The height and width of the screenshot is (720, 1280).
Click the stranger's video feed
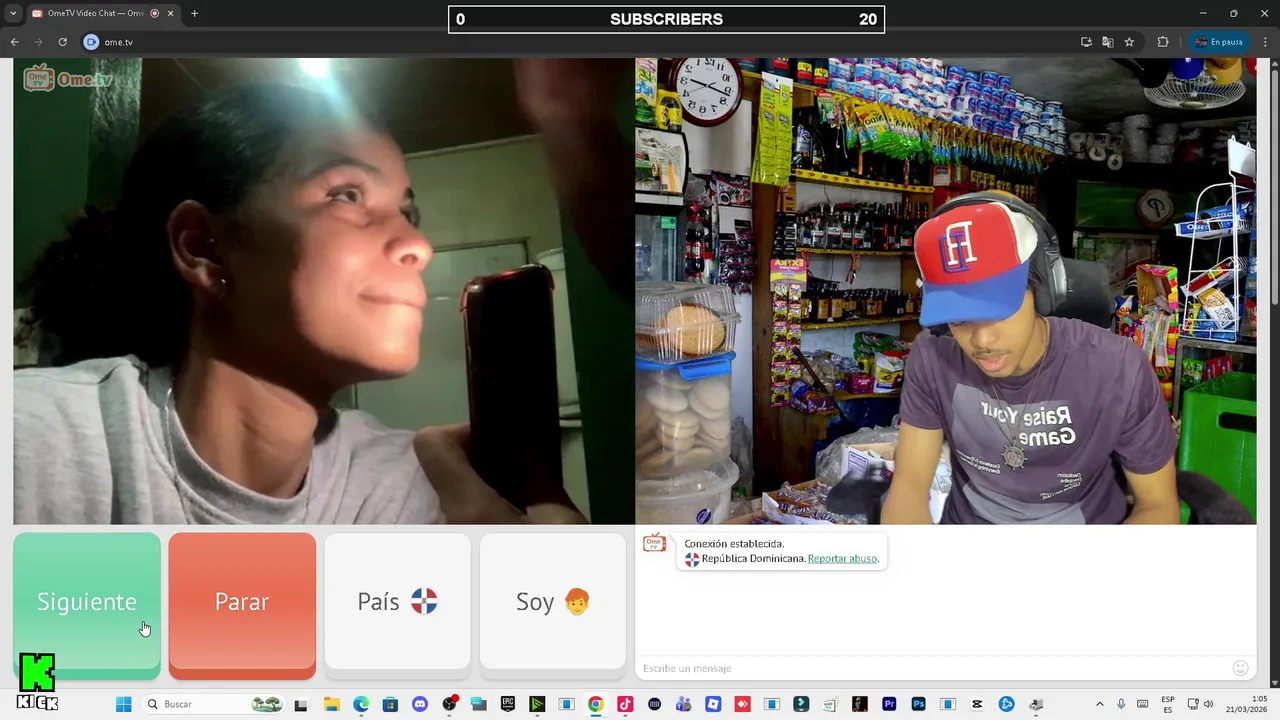pyautogui.click(x=324, y=290)
